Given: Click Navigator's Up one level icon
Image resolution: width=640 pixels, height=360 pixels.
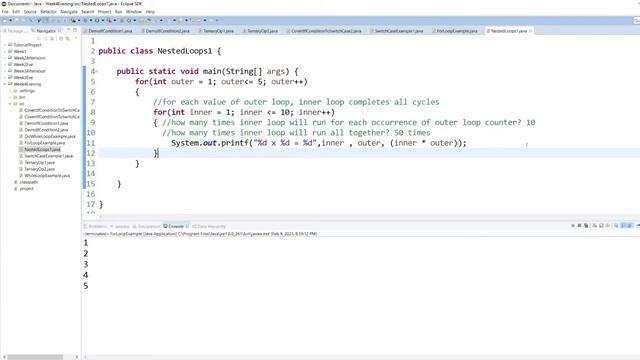Looking at the screenshot, I should [52, 38].
